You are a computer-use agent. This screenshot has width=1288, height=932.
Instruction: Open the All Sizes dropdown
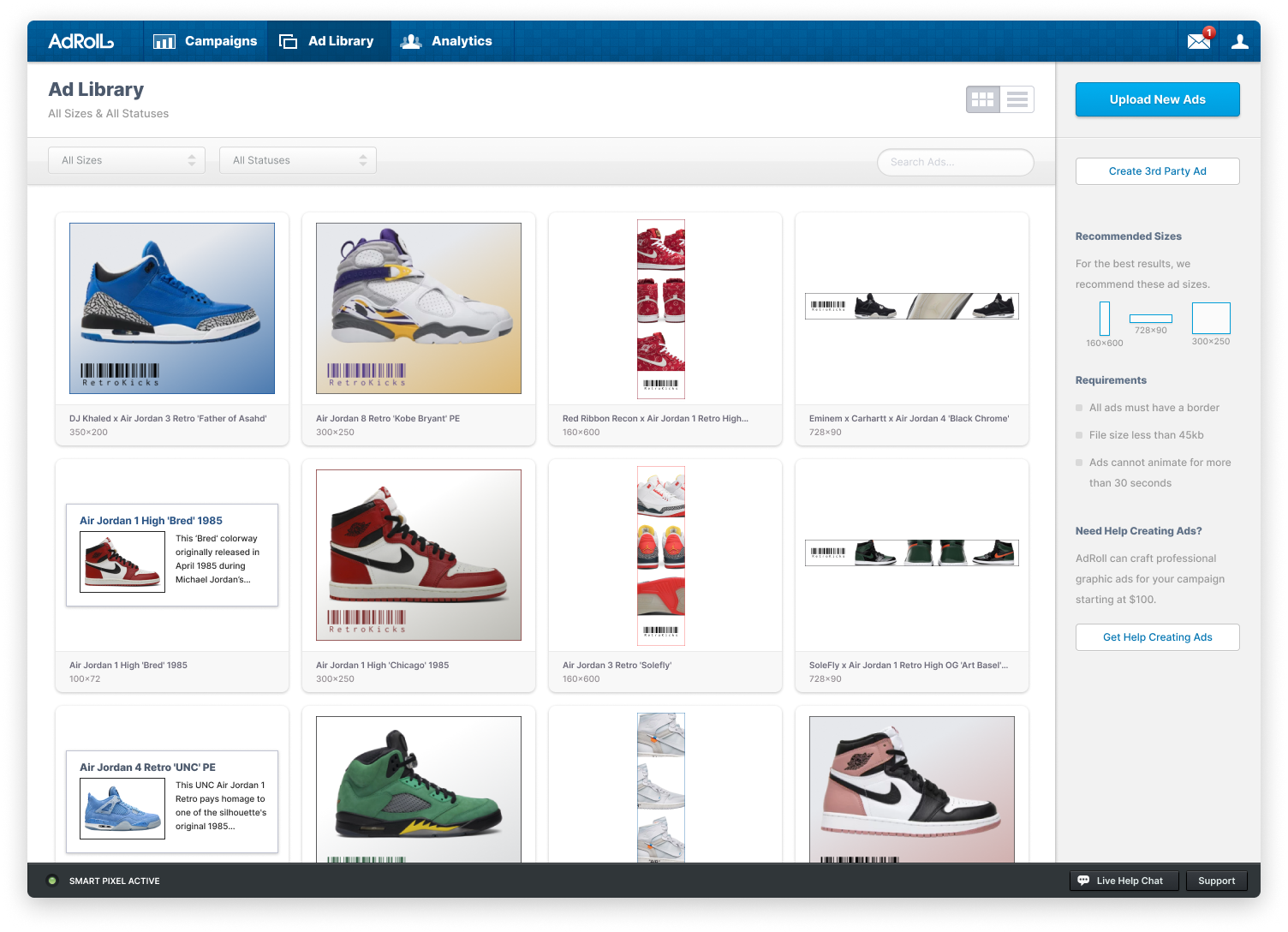tap(127, 160)
